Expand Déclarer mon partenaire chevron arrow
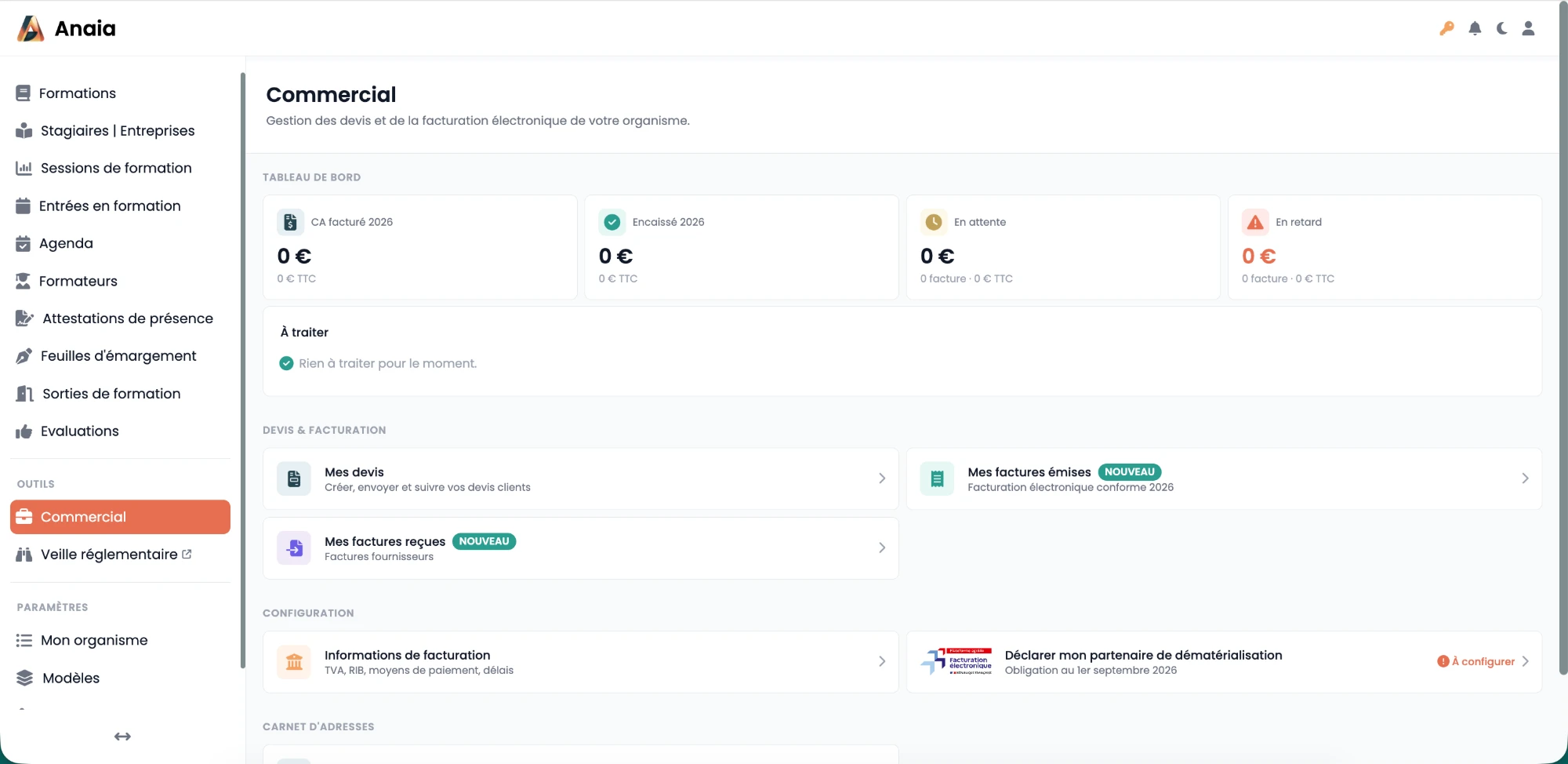Screen dimensions: 1568x764 [x=1525, y=661]
